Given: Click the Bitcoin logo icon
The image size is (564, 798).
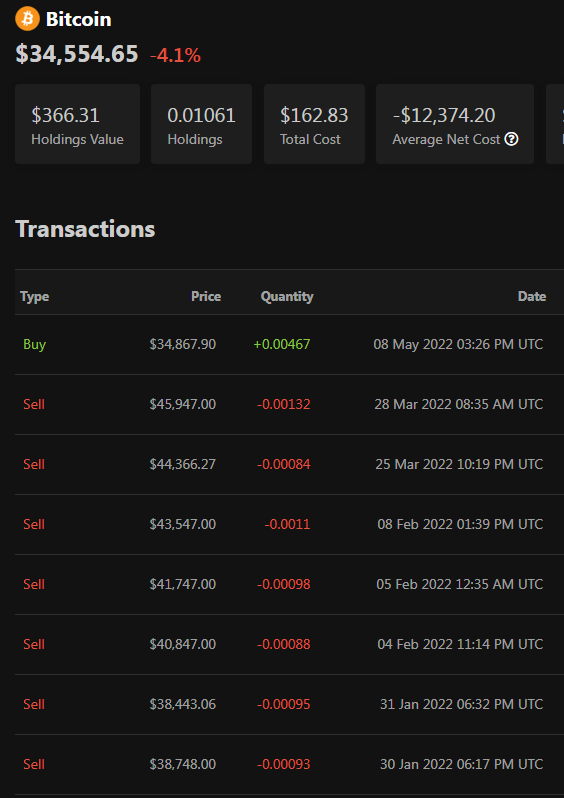Looking at the screenshot, I should pyautogui.click(x=27, y=19).
